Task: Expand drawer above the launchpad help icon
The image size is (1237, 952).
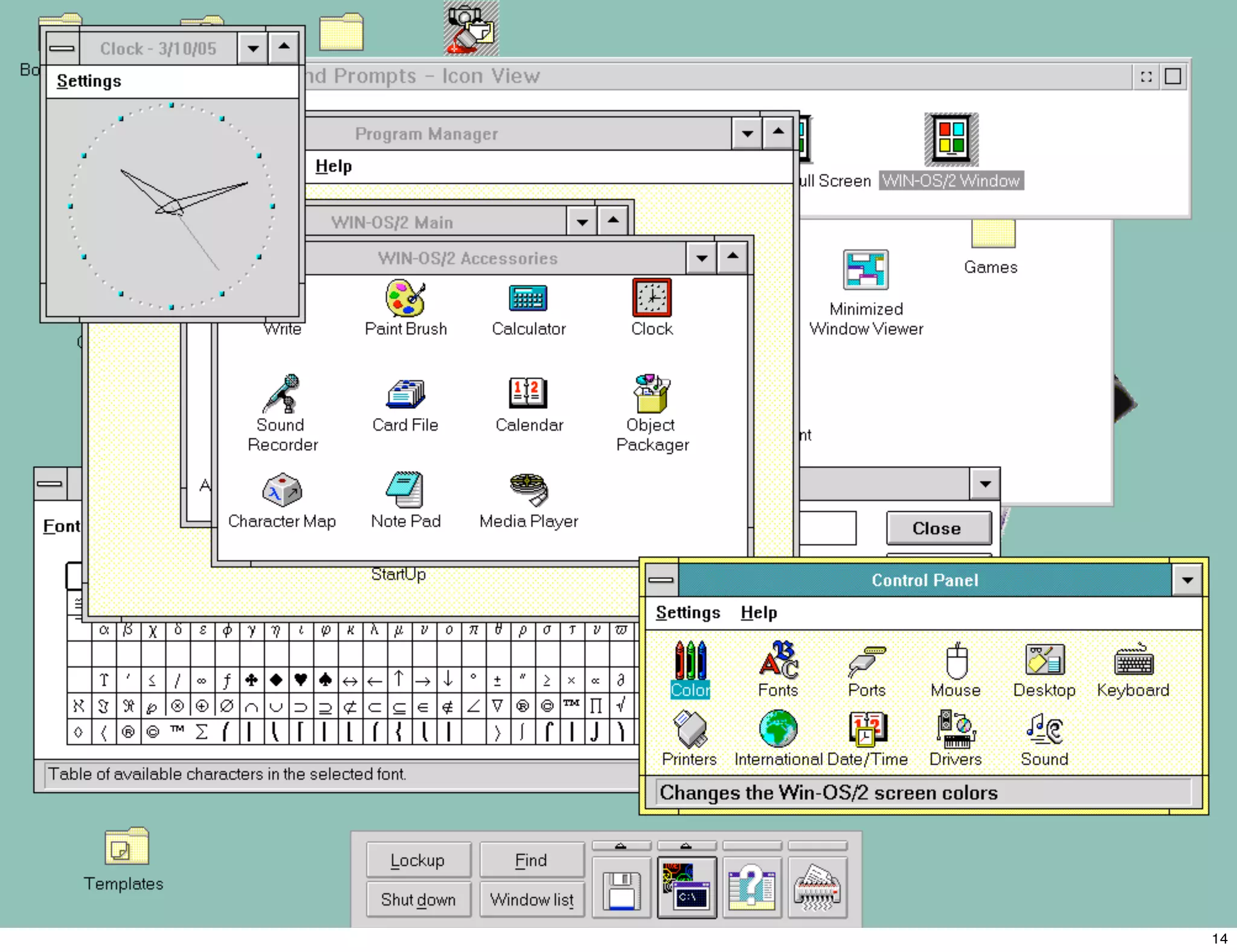Action: [751, 846]
